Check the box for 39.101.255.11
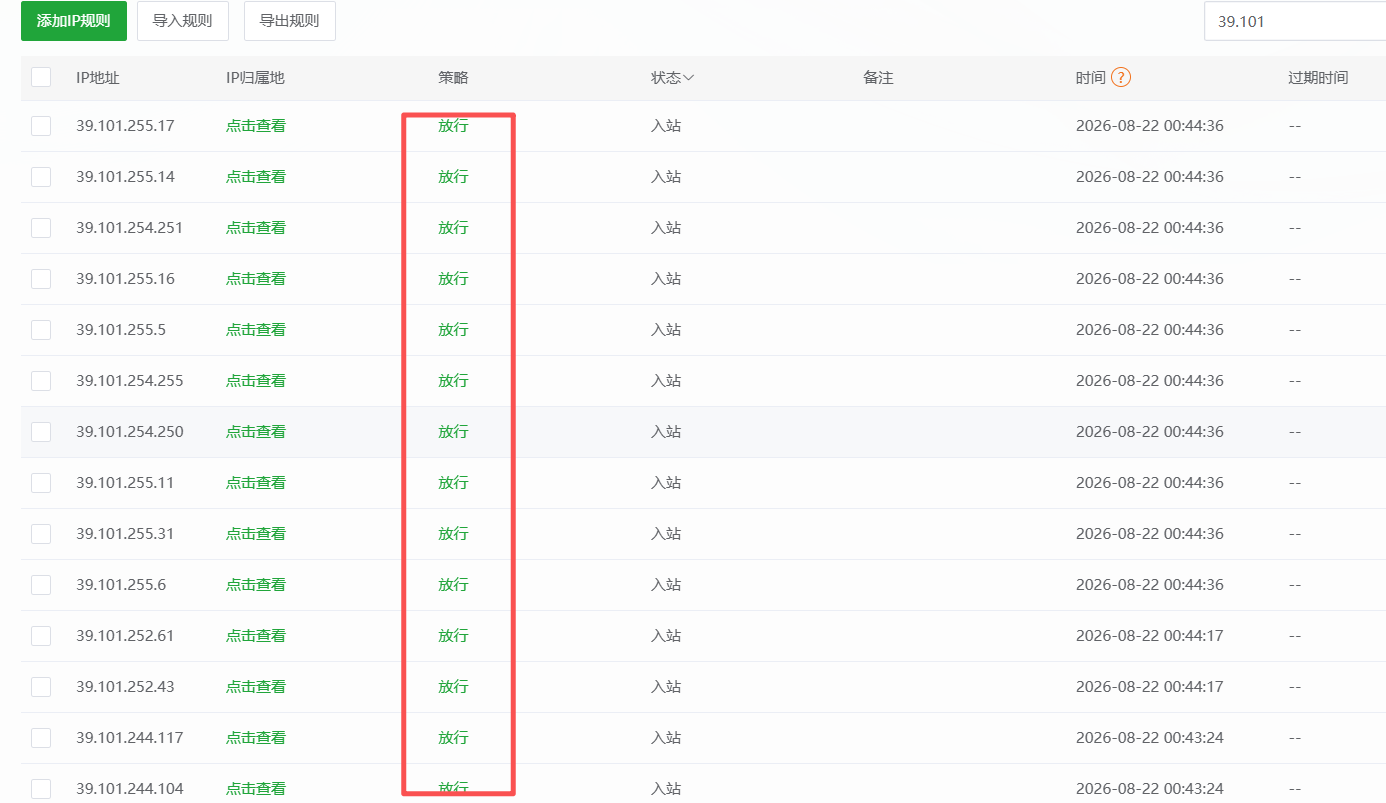 [x=41, y=483]
